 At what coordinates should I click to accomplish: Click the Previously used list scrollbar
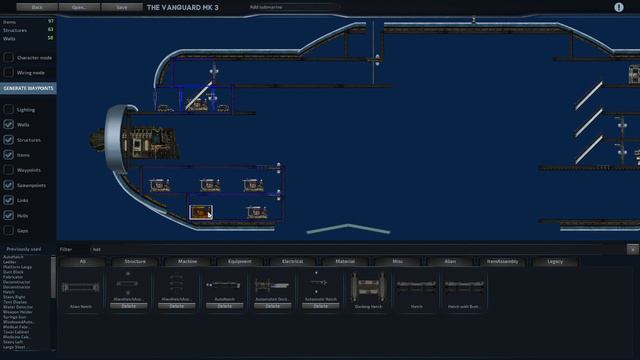point(53,278)
